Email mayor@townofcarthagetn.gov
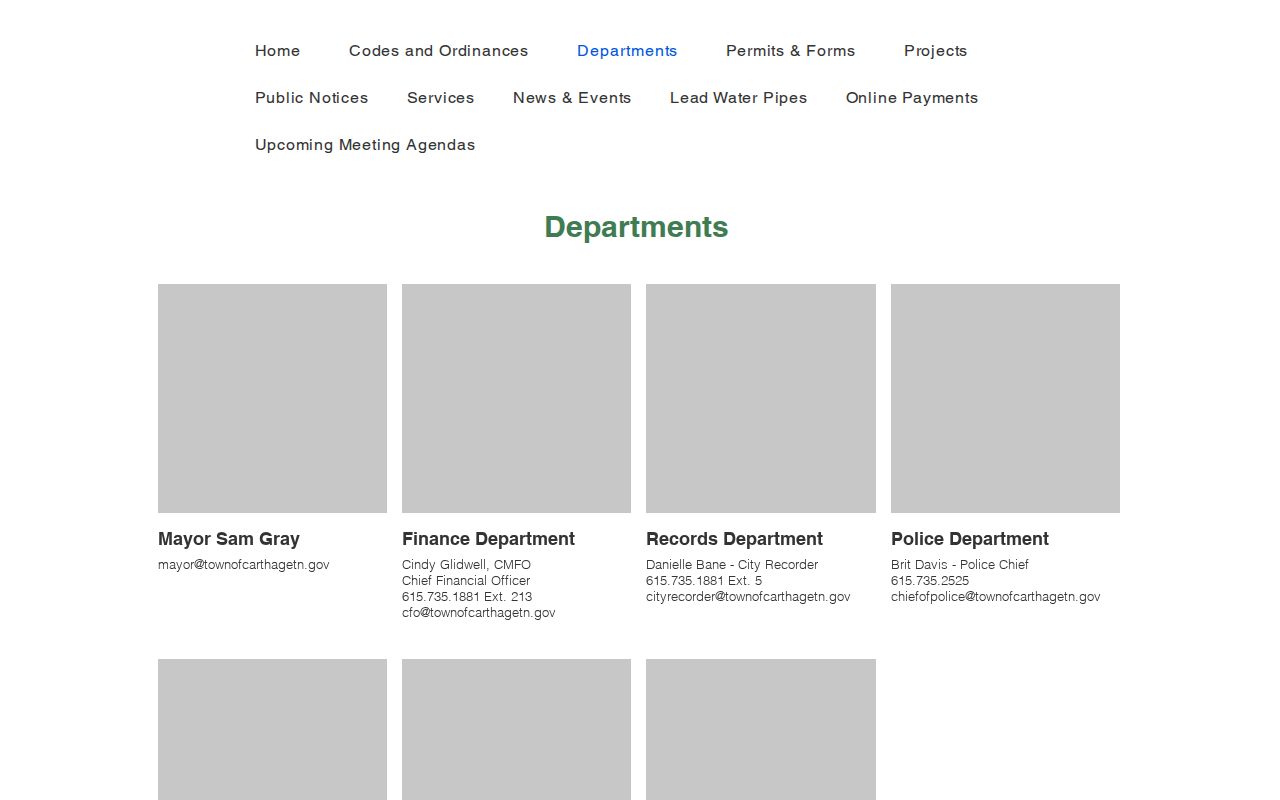This screenshot has width=1280, height=800. [x=243, y=565]
